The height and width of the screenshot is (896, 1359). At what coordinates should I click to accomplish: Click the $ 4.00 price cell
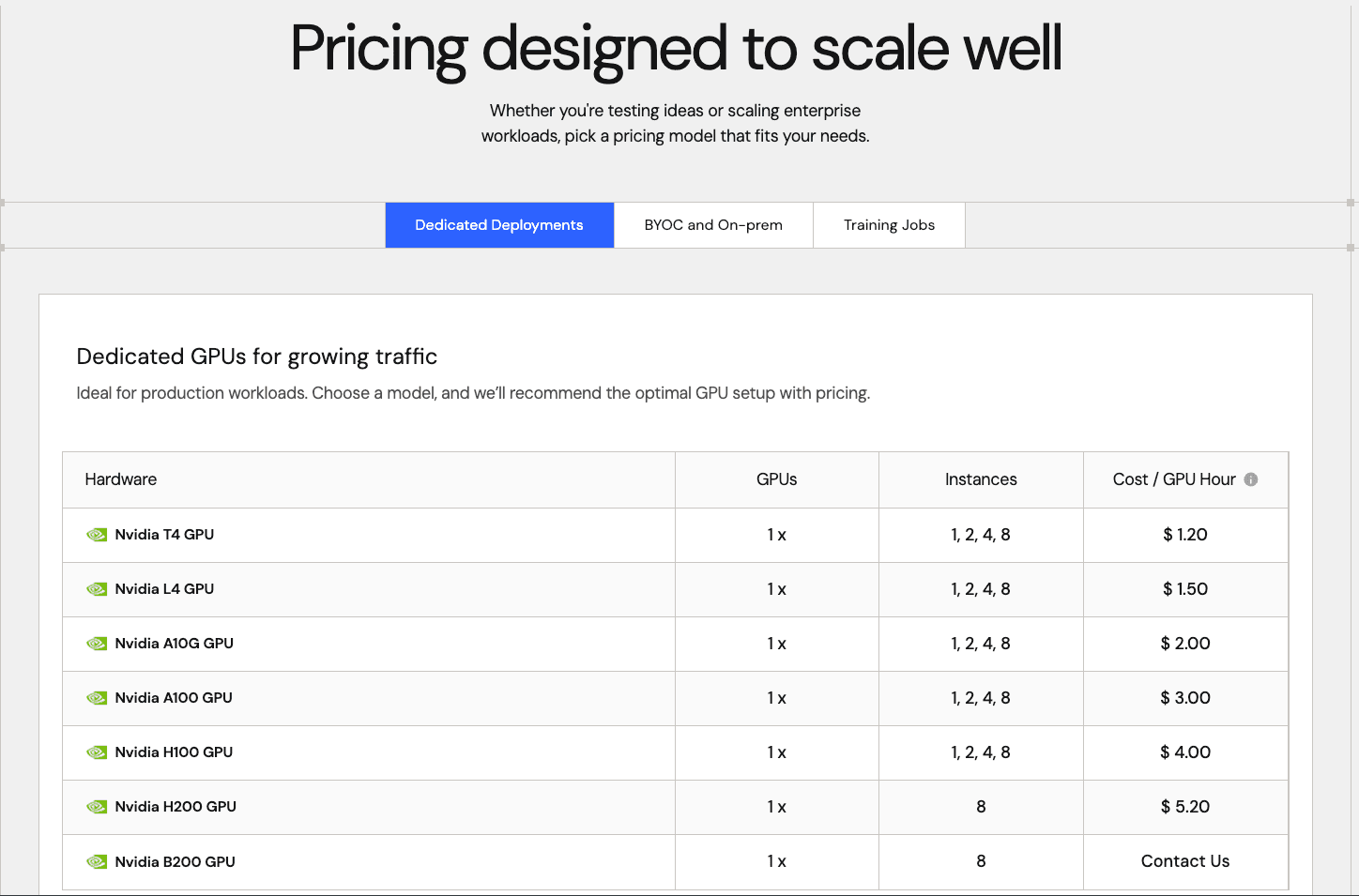tap(1185, 752)
